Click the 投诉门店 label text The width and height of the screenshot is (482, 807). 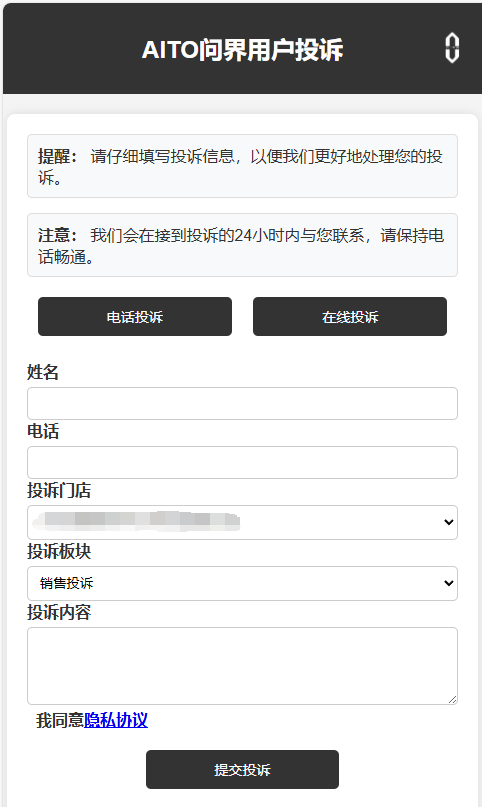[59, 490]
